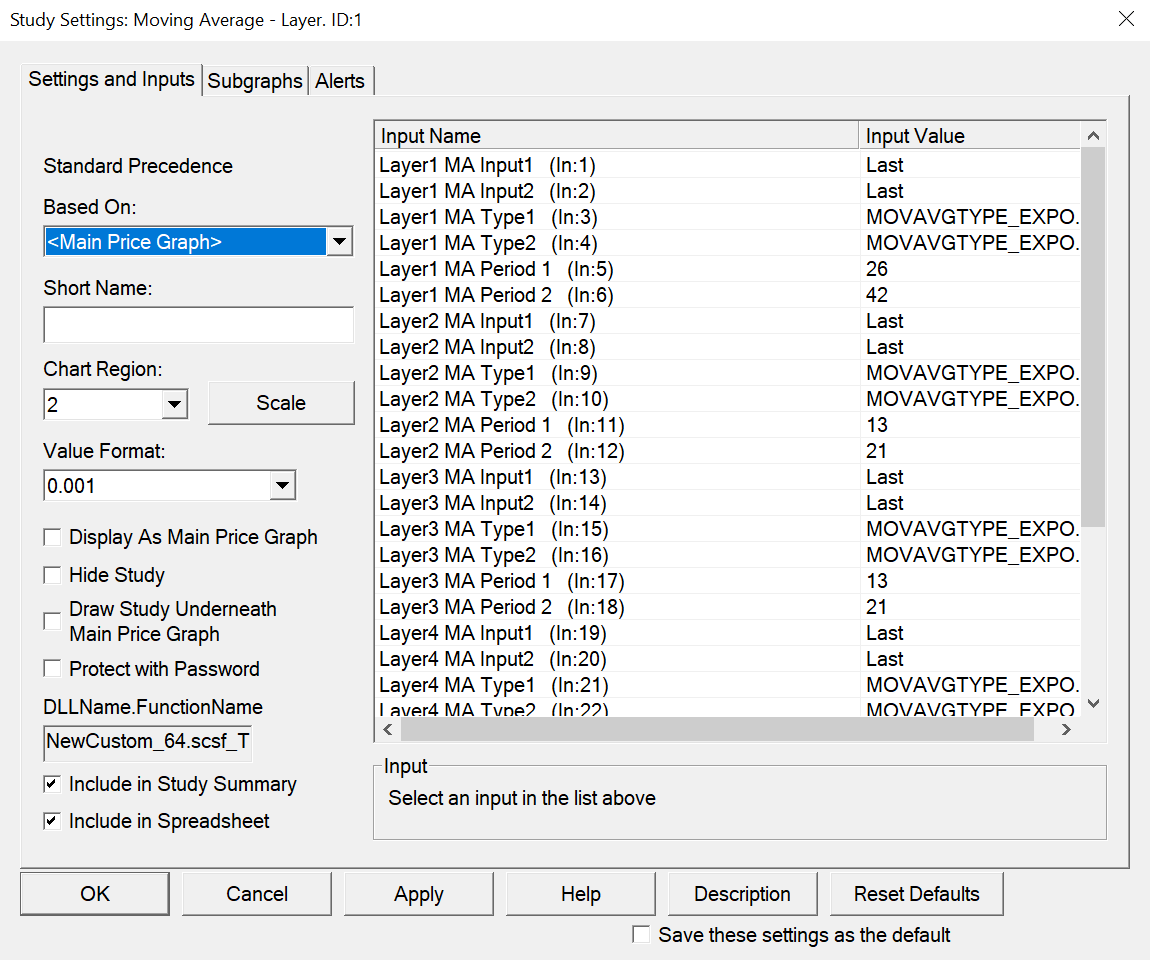Enable Display As Main Price Graph
Viewport: 1150px width, 960px height.
click(x=53, y=538)
